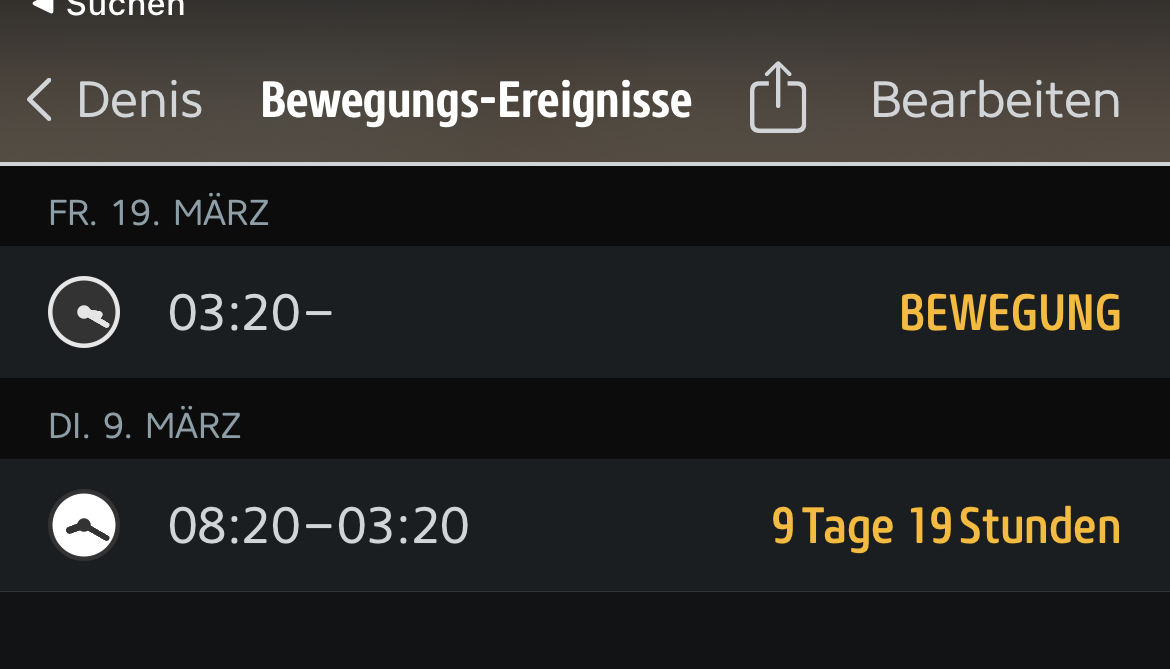The height and width of the screenshot is (669, 1170).
Task: Open the ongoing motion event row on Friday
Action: [600, 312]
